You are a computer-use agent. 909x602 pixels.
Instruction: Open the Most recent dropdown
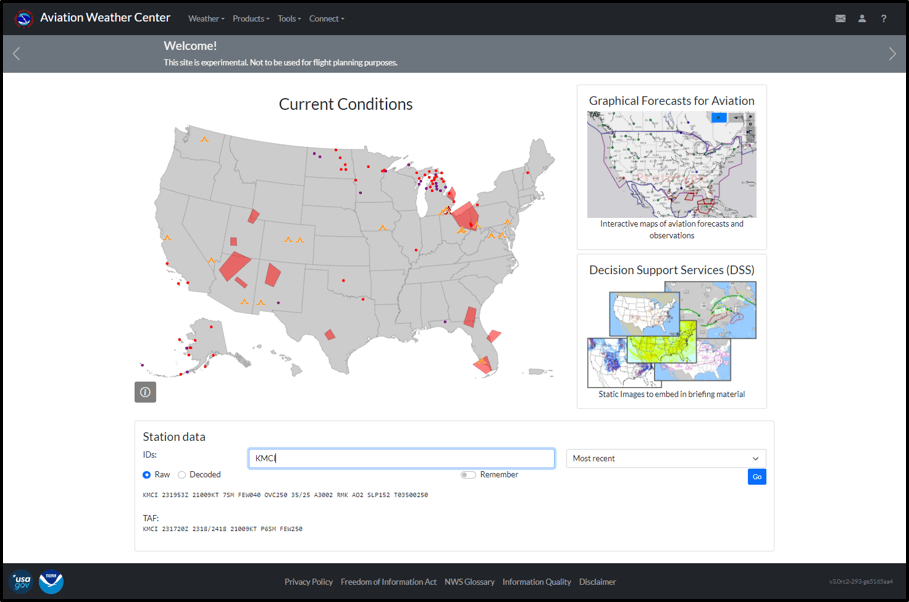(x=666, y=458)
